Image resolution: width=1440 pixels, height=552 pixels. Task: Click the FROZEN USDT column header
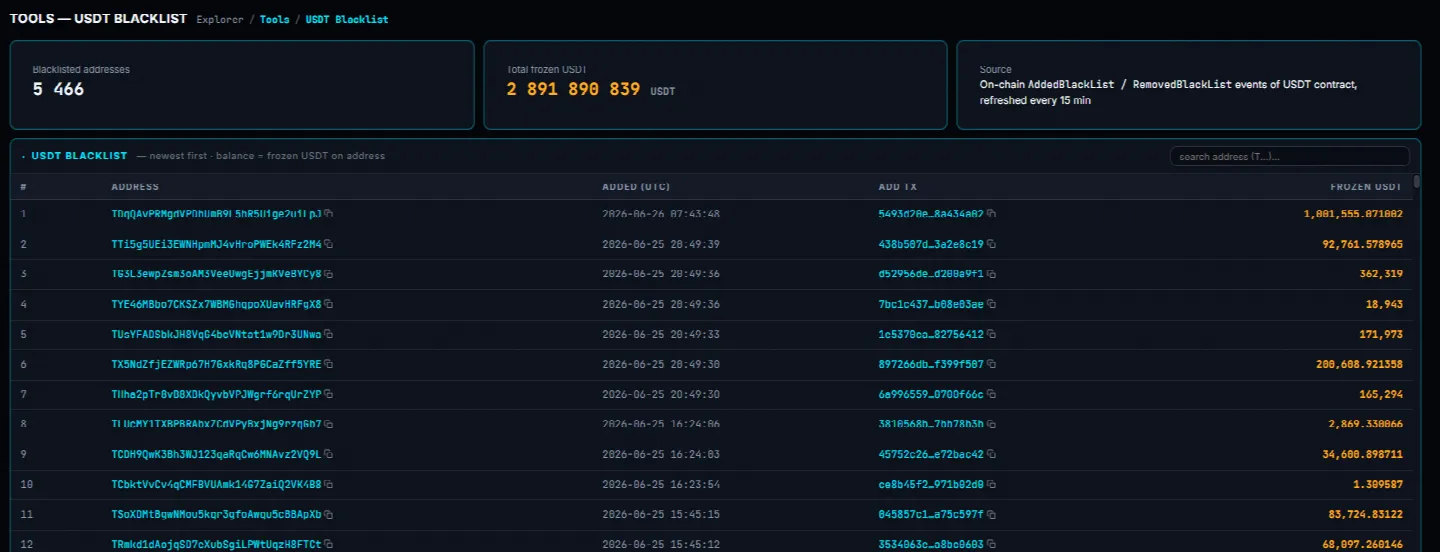click(x=1366, y=187)
